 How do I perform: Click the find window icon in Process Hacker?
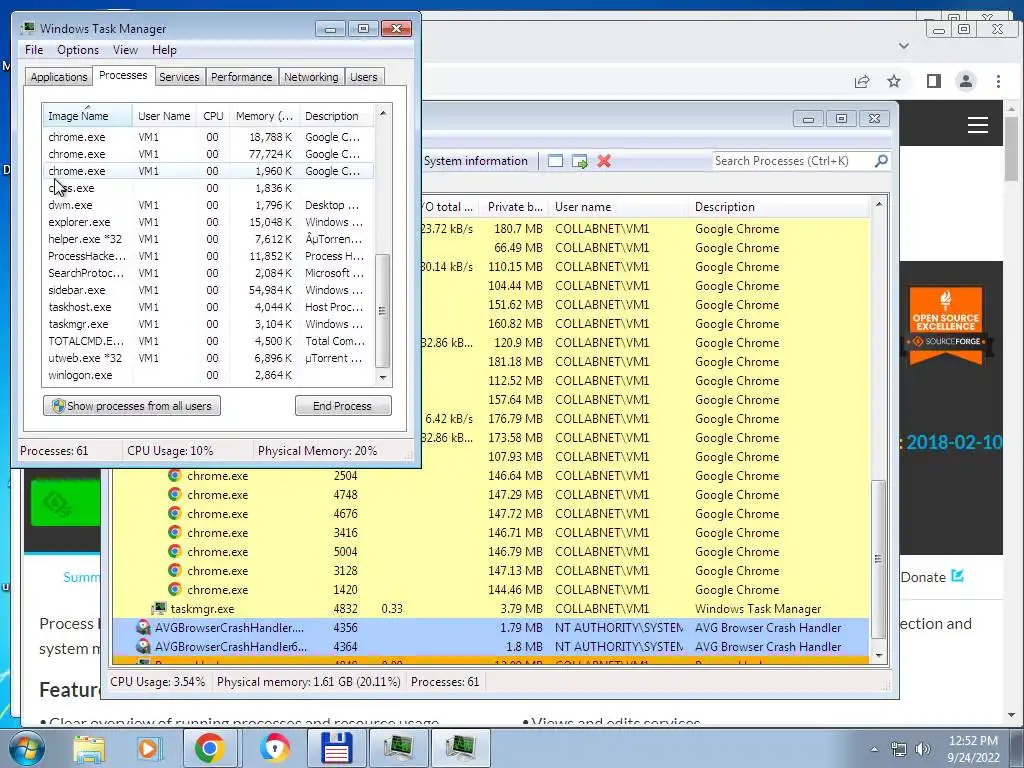[555, 161]
